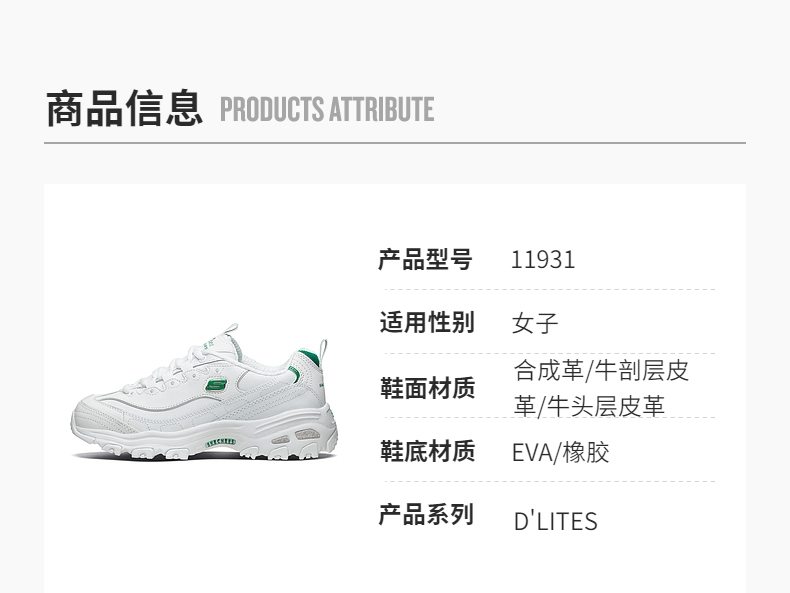The width and height of the screenshot is (790, 593).
Task: Click the sole material value EVA/橡胶
Action: [561, 452]
